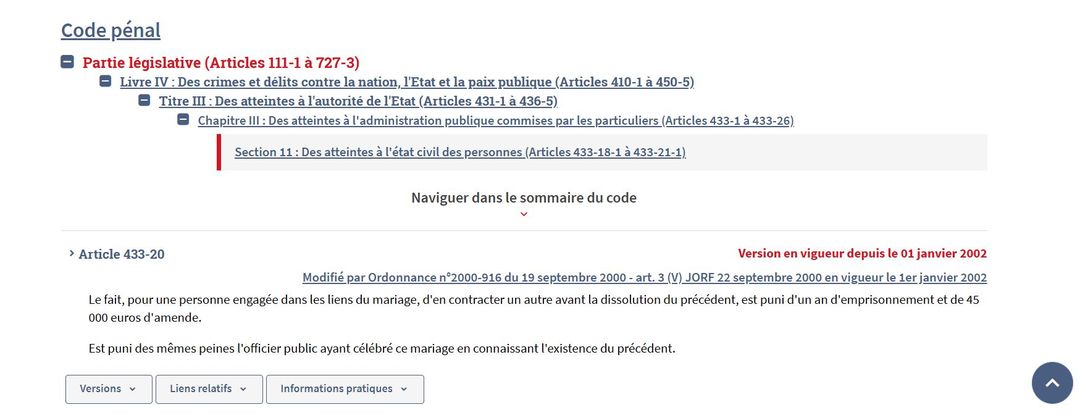Go to Livre IV crimes contre la nation

click(406, 81)
